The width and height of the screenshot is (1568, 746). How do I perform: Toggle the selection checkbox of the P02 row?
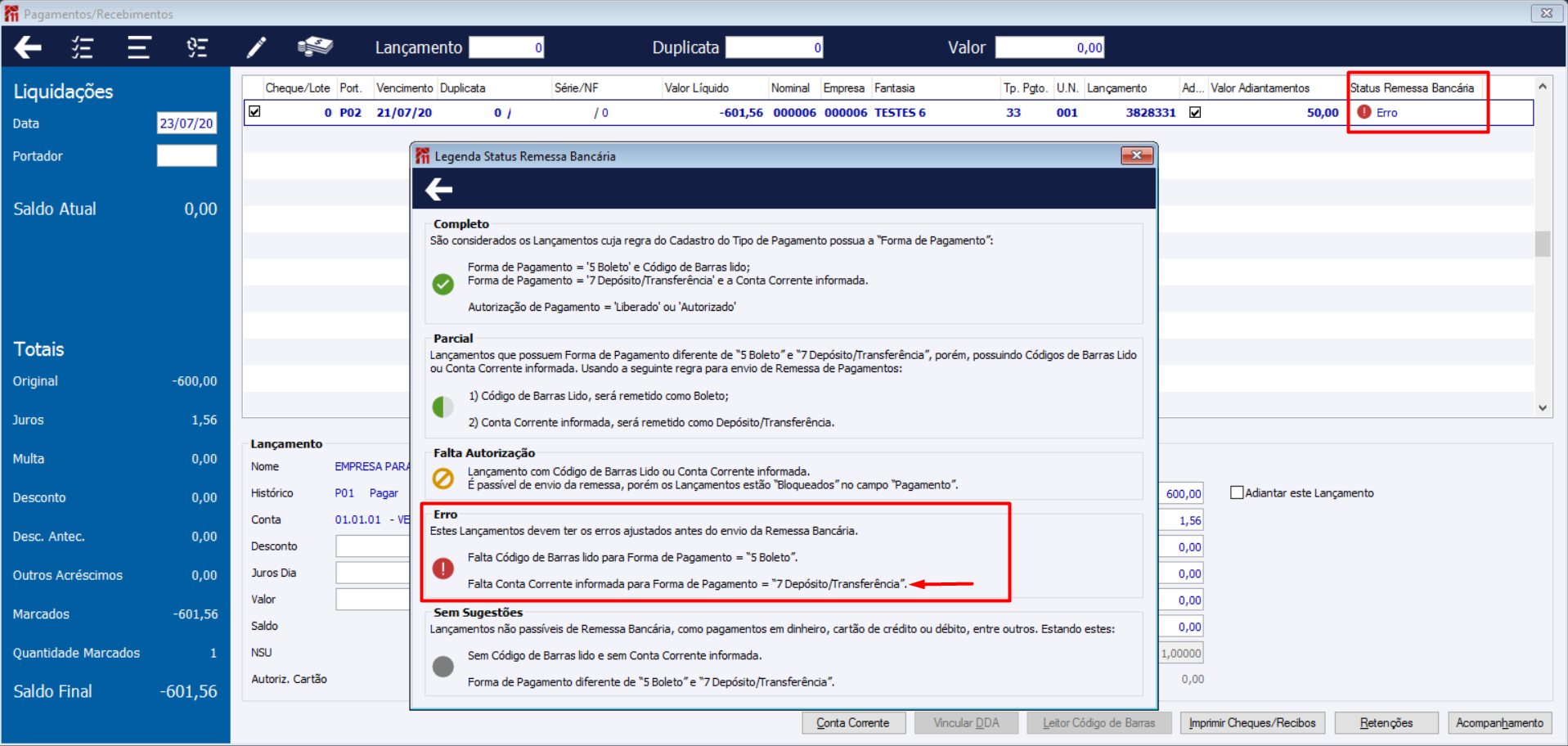point(254,111)
